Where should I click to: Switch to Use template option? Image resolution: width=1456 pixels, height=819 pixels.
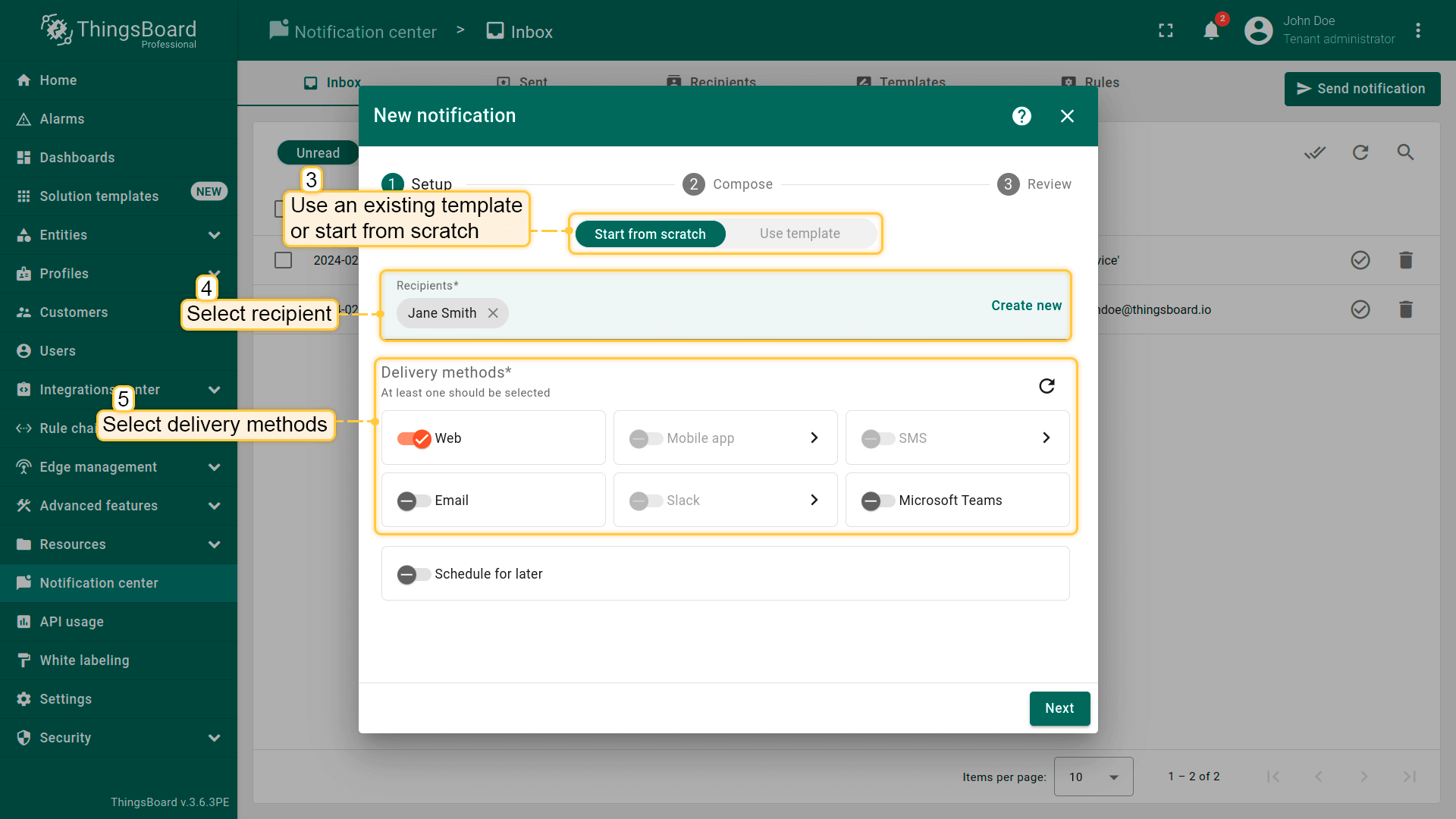[799, 234]
